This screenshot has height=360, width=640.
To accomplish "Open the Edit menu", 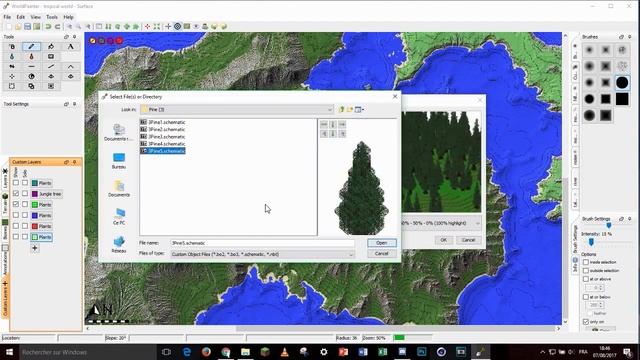I will coord(20,17).
